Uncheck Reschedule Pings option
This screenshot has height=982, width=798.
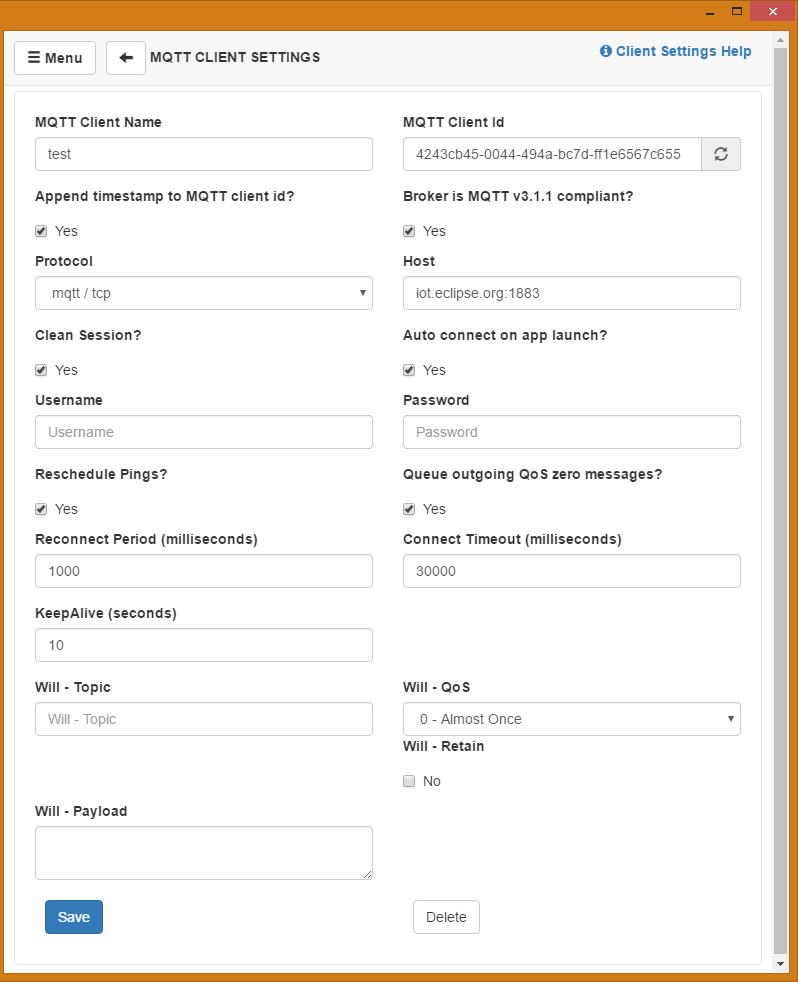tap(41, 509)
